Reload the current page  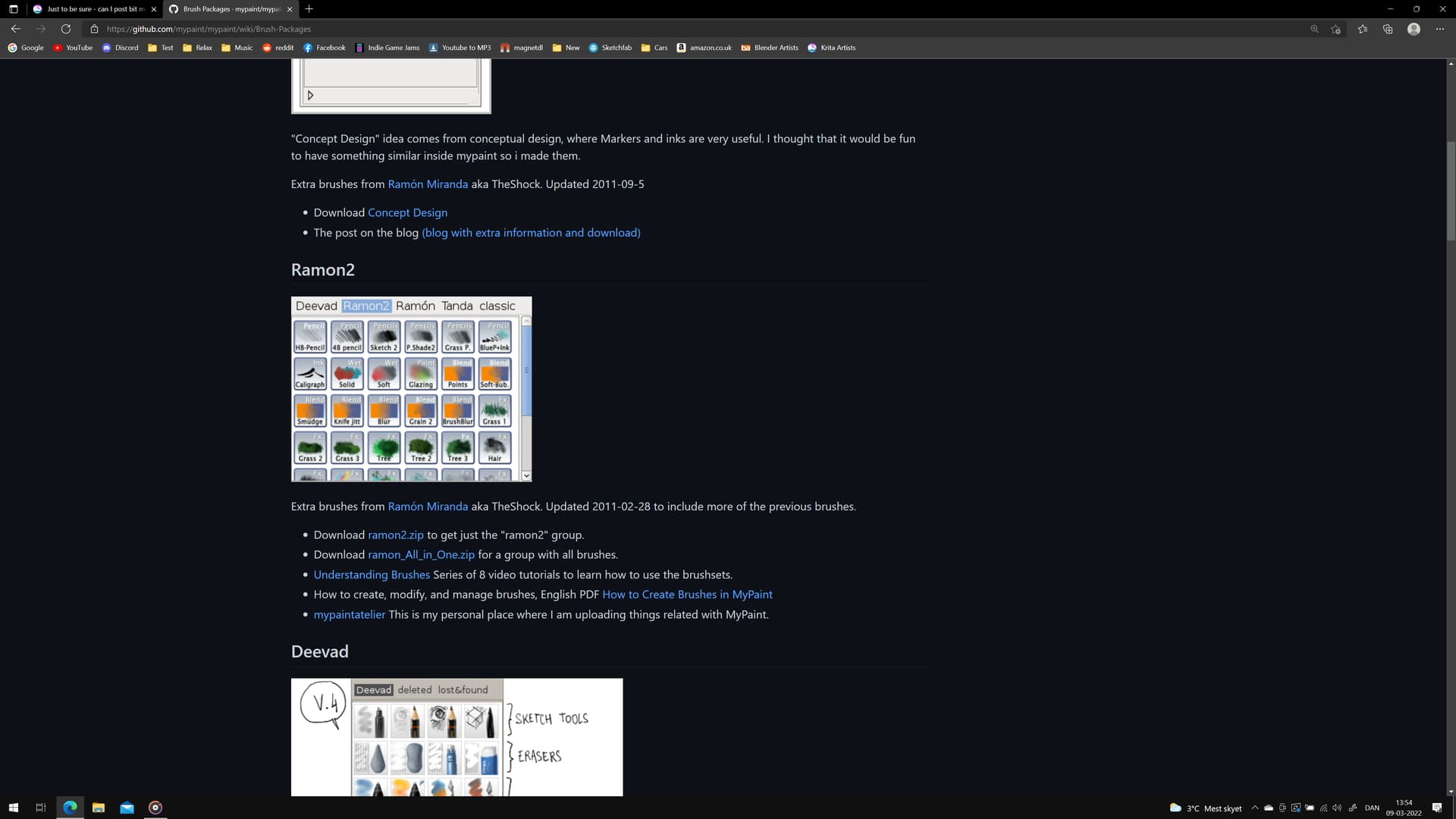point(66,29)
